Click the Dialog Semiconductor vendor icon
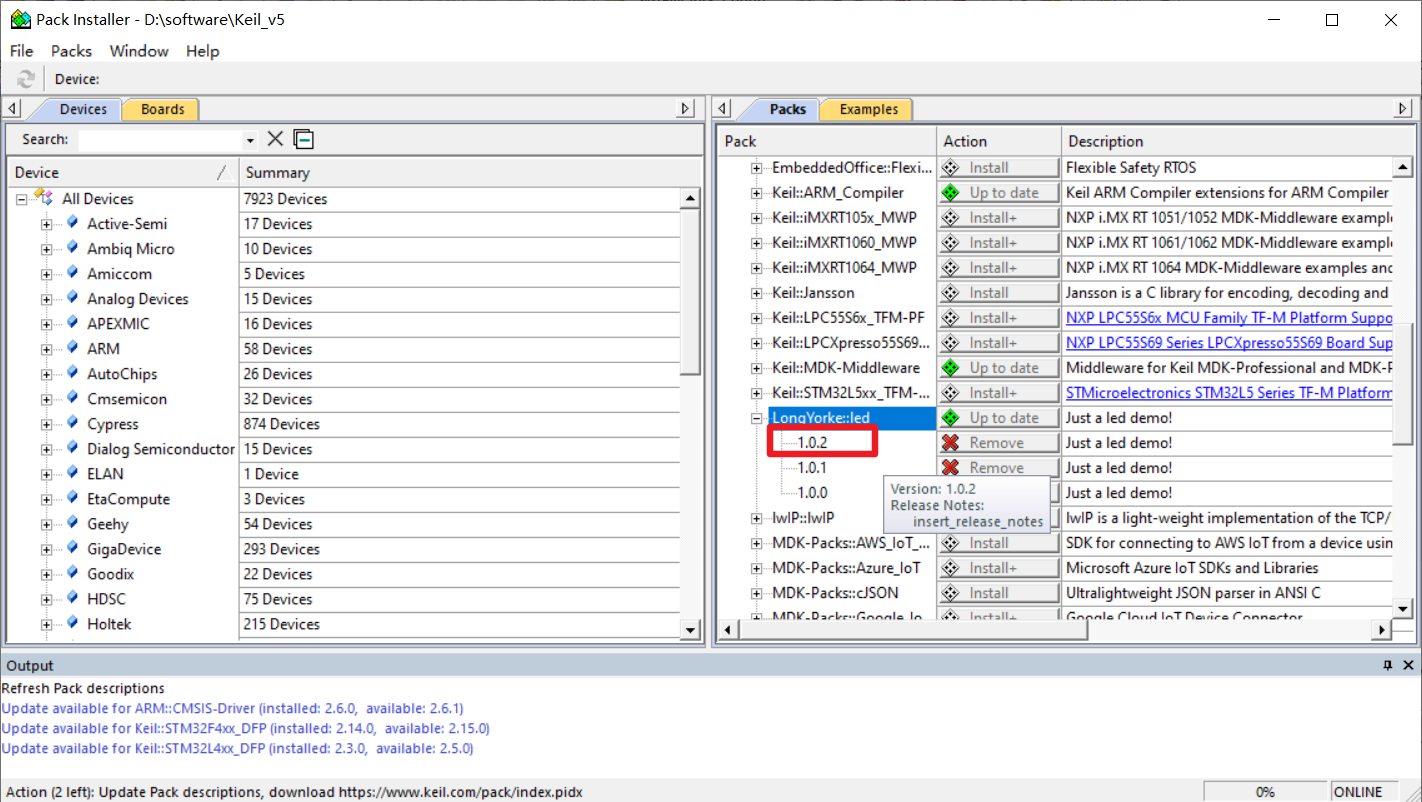 (x=72, y=448)
